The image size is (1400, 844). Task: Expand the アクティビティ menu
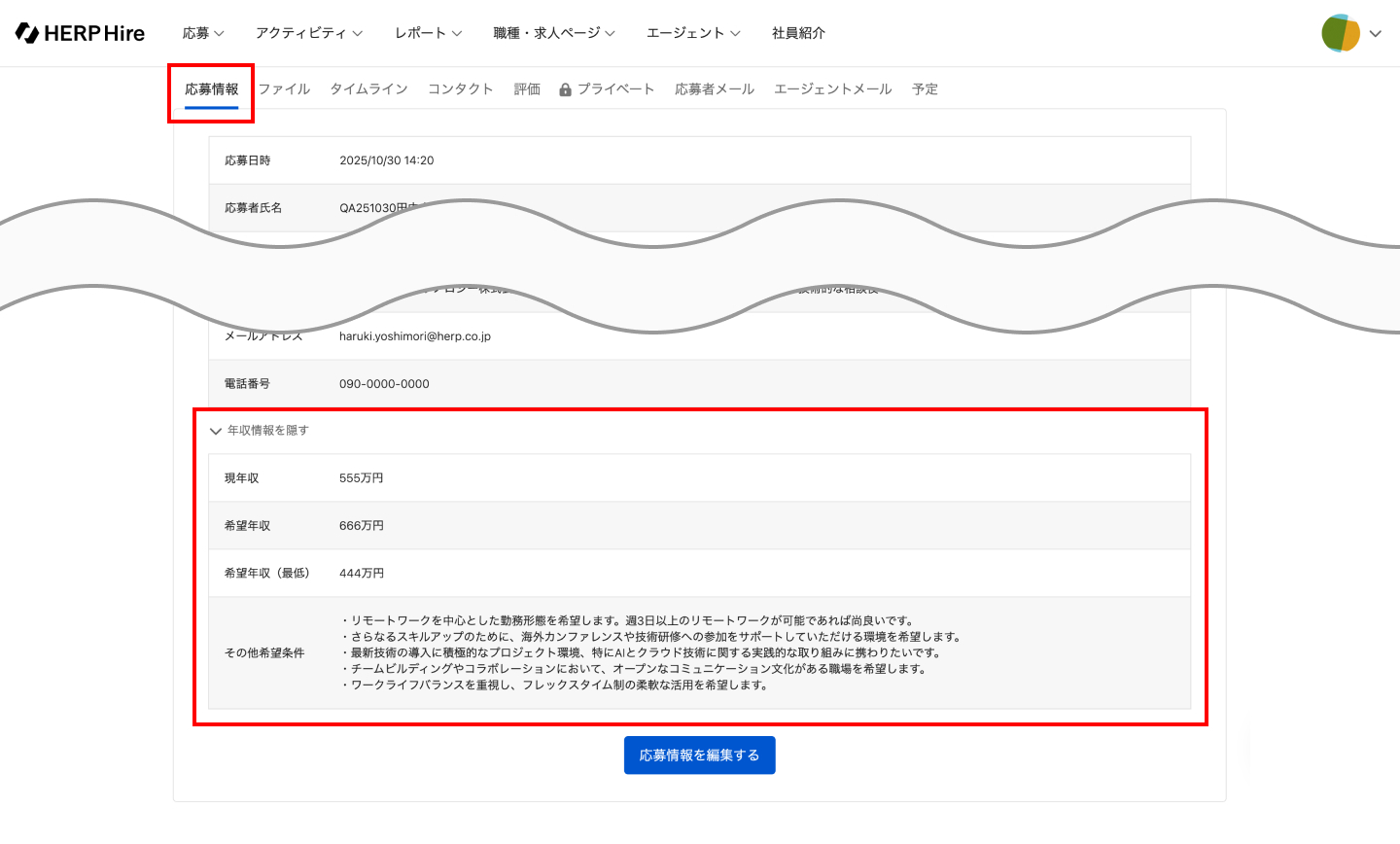click(308, 33)
